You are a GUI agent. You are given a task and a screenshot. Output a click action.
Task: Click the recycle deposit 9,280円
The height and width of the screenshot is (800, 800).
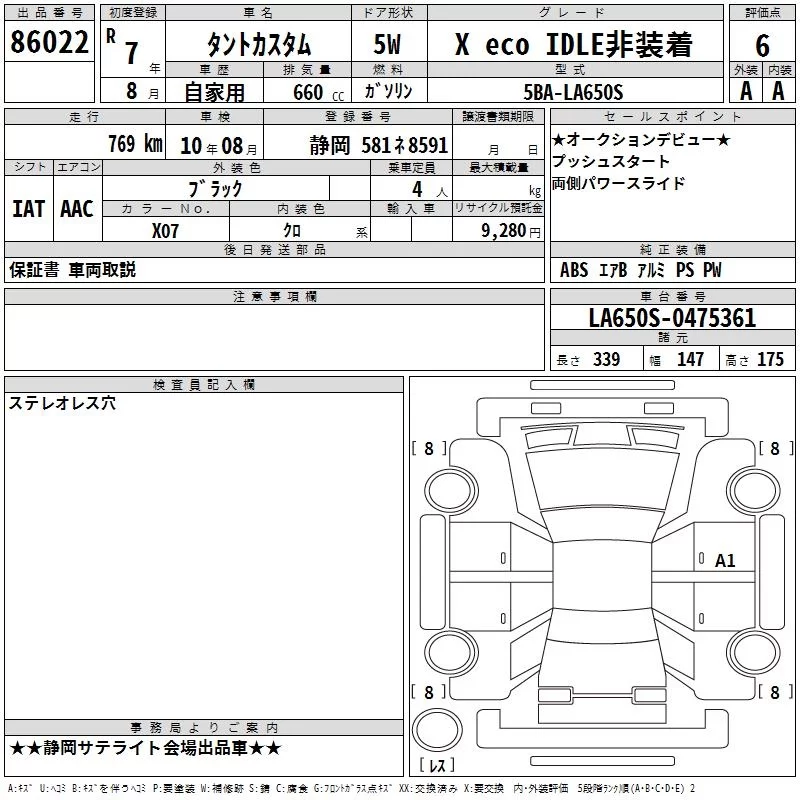511,231
